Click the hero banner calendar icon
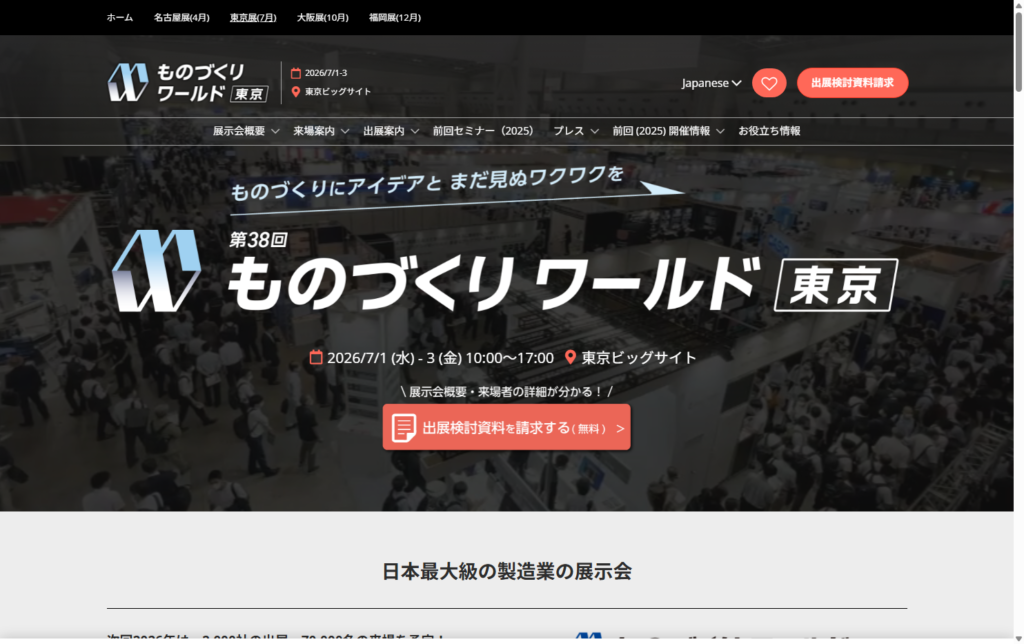This screenshot has width=1024, height=644. point(316,358)
